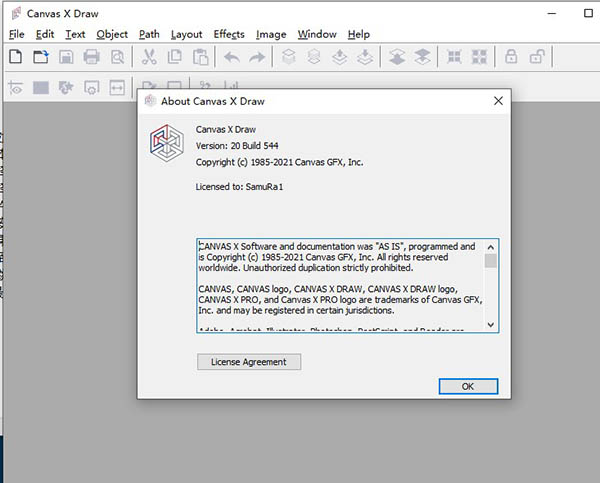Image resolution: width=600 pixels, height=483 pixels.
Task: Open the Effects menu
Action: click(229, 34)
